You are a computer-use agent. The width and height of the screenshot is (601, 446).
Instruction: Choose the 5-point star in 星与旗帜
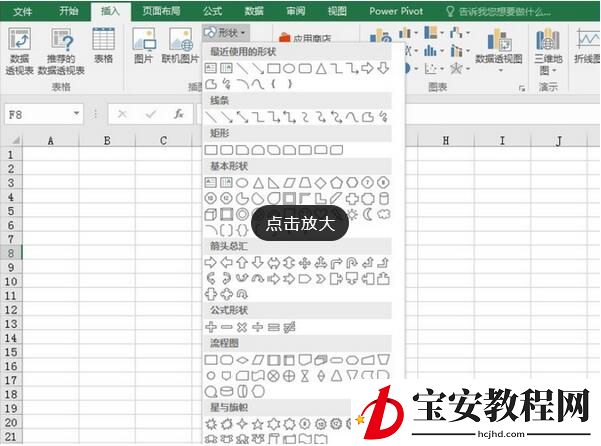pyautogui.click(x=258, y=424)
